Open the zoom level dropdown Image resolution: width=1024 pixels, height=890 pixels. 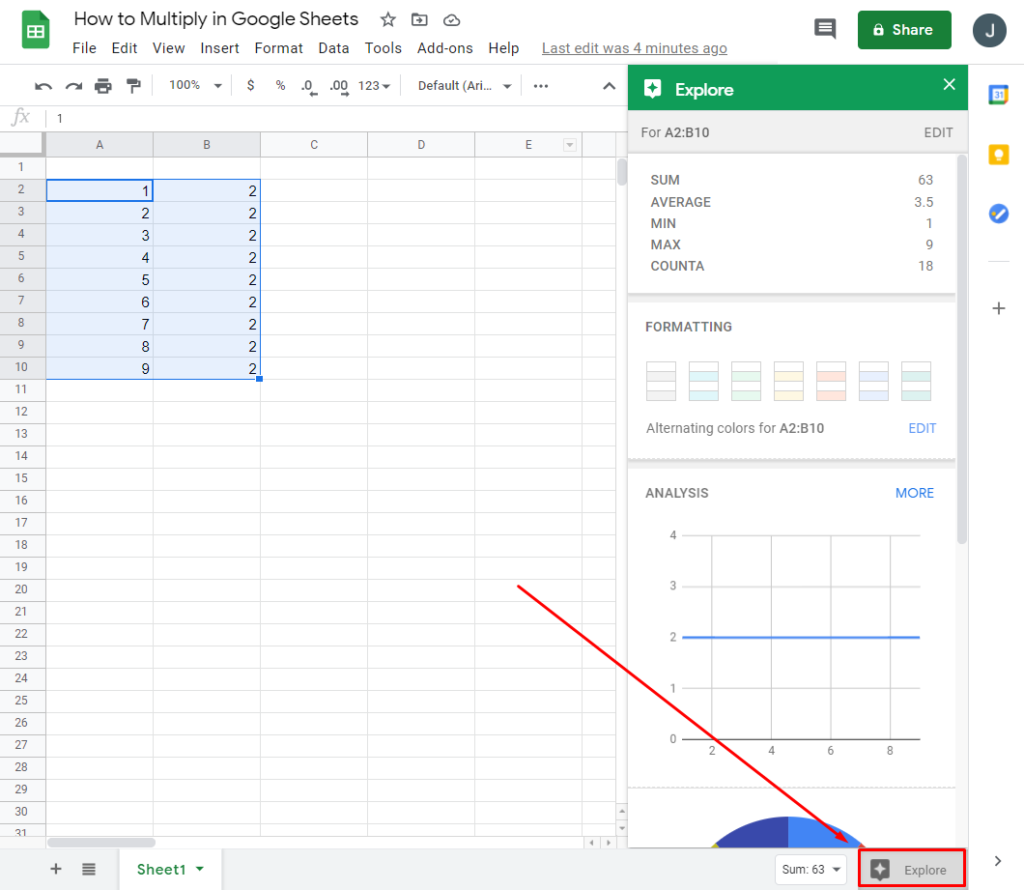coord(193,85)
